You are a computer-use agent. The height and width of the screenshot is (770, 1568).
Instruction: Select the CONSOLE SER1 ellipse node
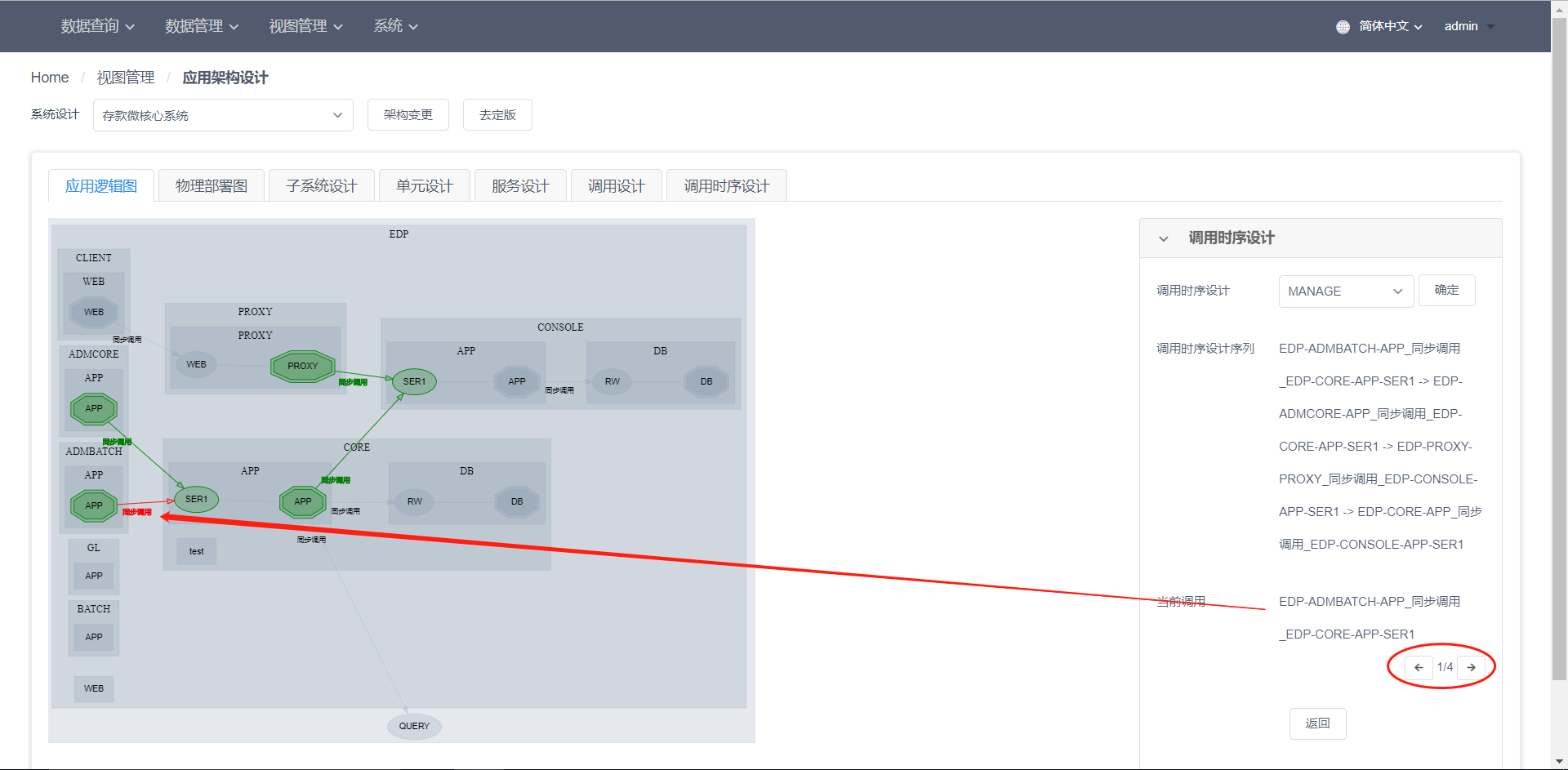pyautogui.click(x=414, y=381)
